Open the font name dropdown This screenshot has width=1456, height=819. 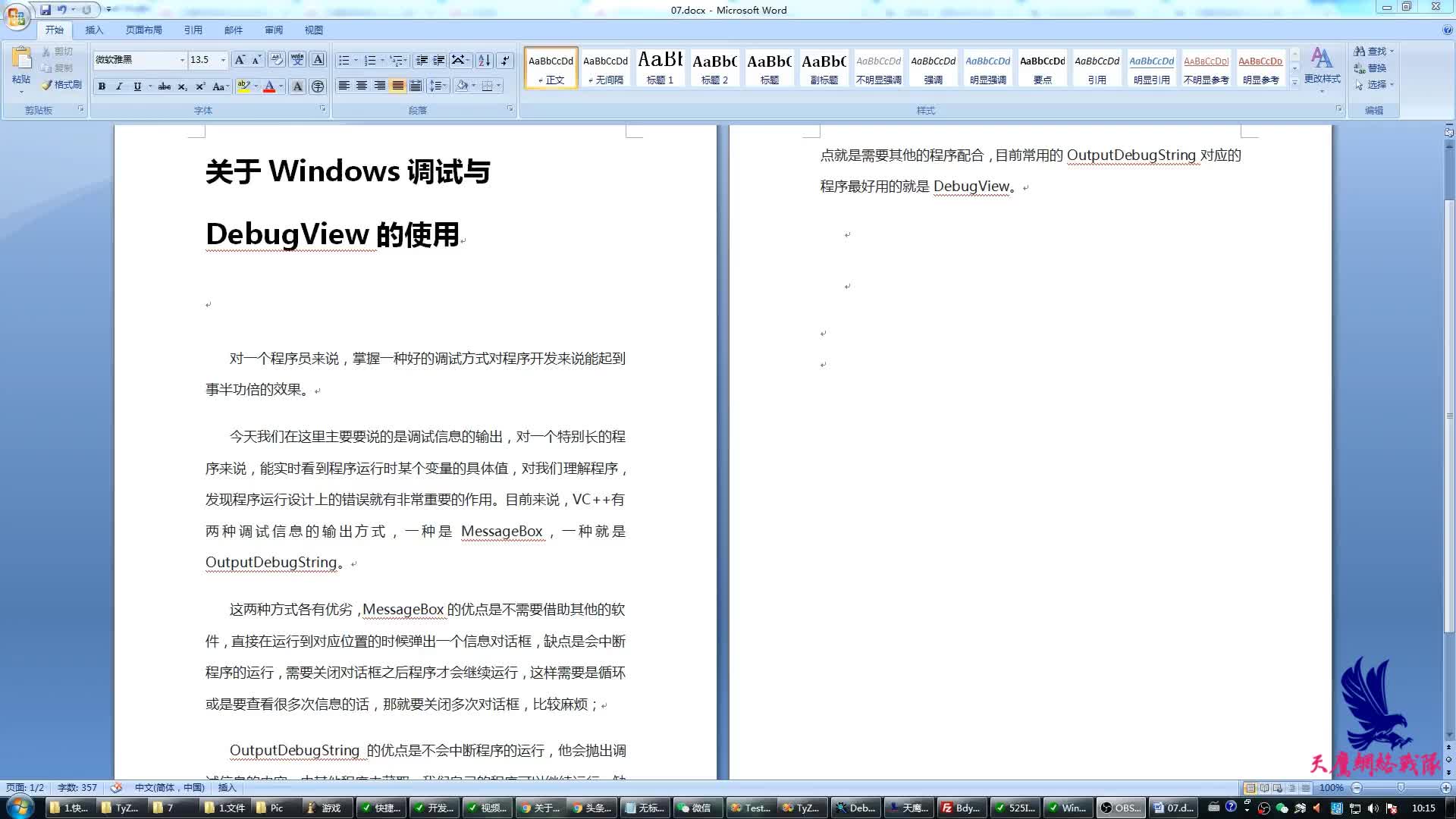click(x=182, y=60)
